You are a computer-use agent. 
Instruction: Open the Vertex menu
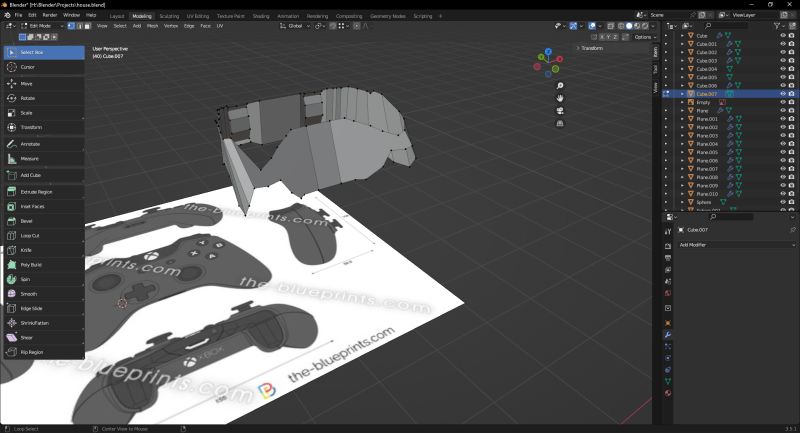click(170, 26)
